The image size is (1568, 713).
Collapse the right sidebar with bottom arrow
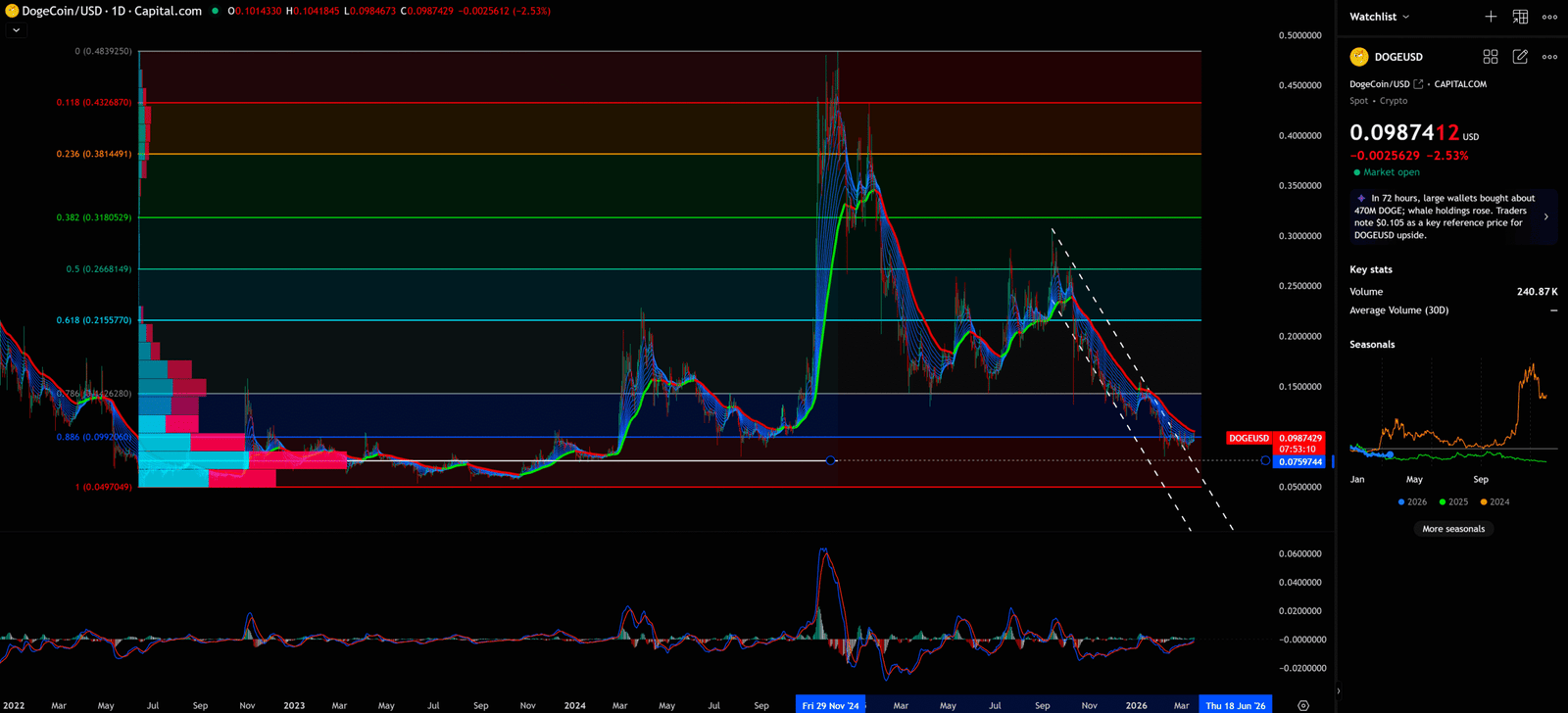click(1338, 690)
